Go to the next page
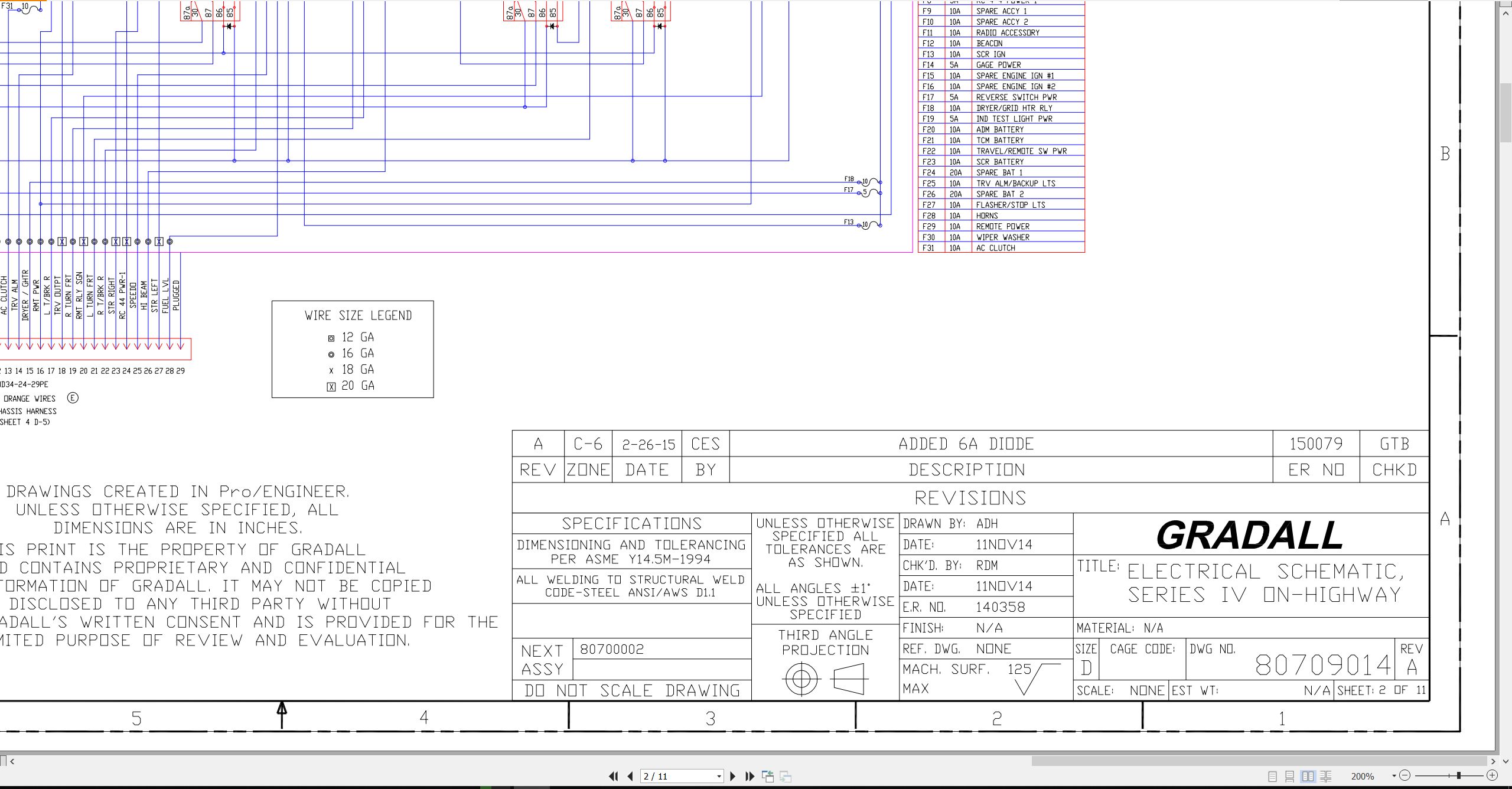The width and height of the screenshot is (1512, 789). click(x=733, y=776)
